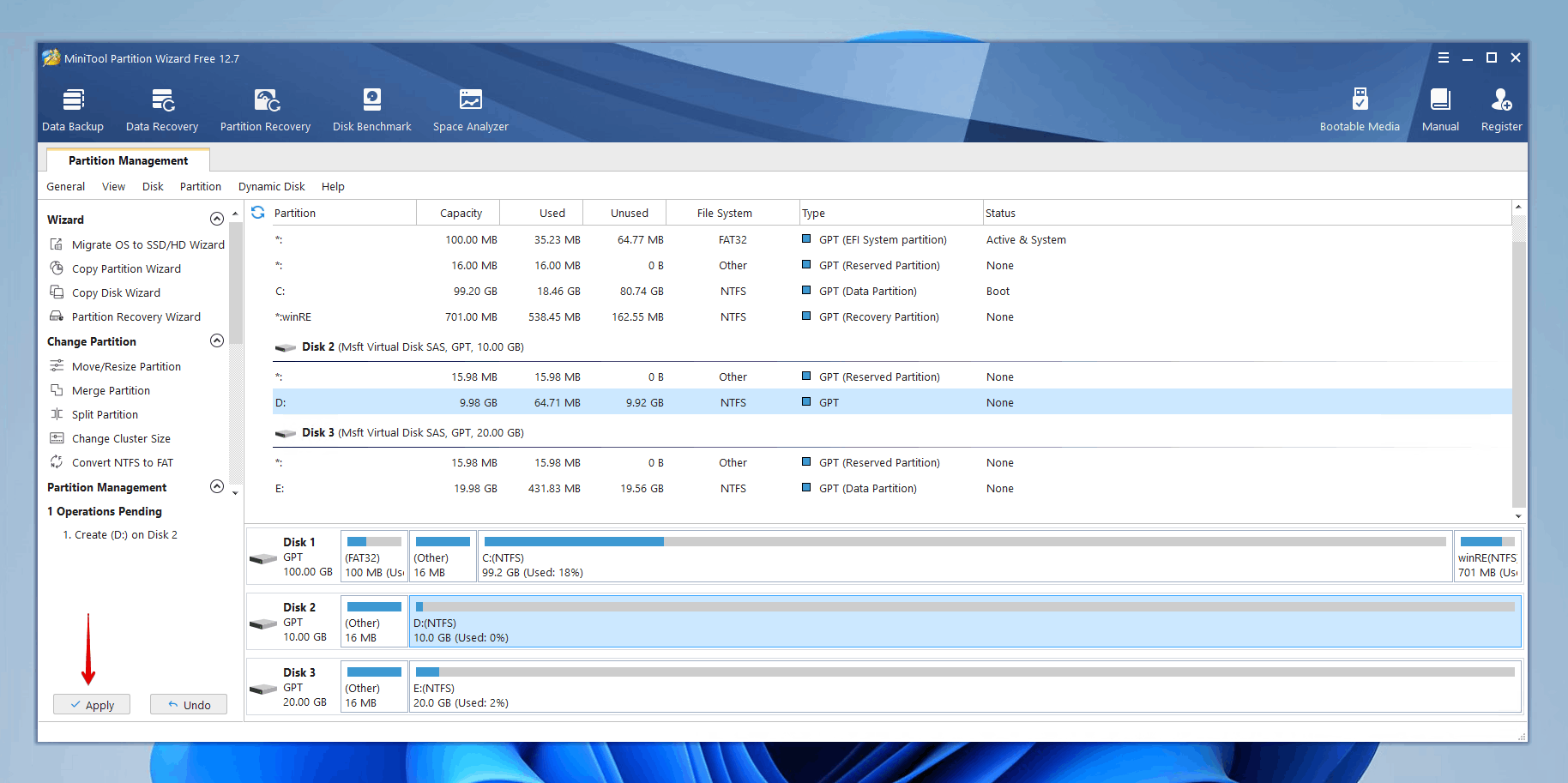Select the E: partition row

(x=892, y=488)
